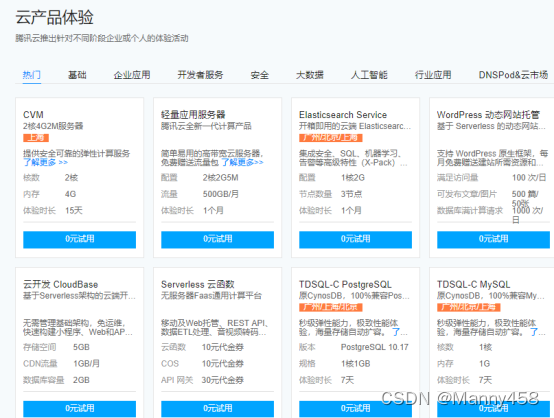Click the CVM card title
The width and height of the screenshot is (554, 418).
pos(33,115)
